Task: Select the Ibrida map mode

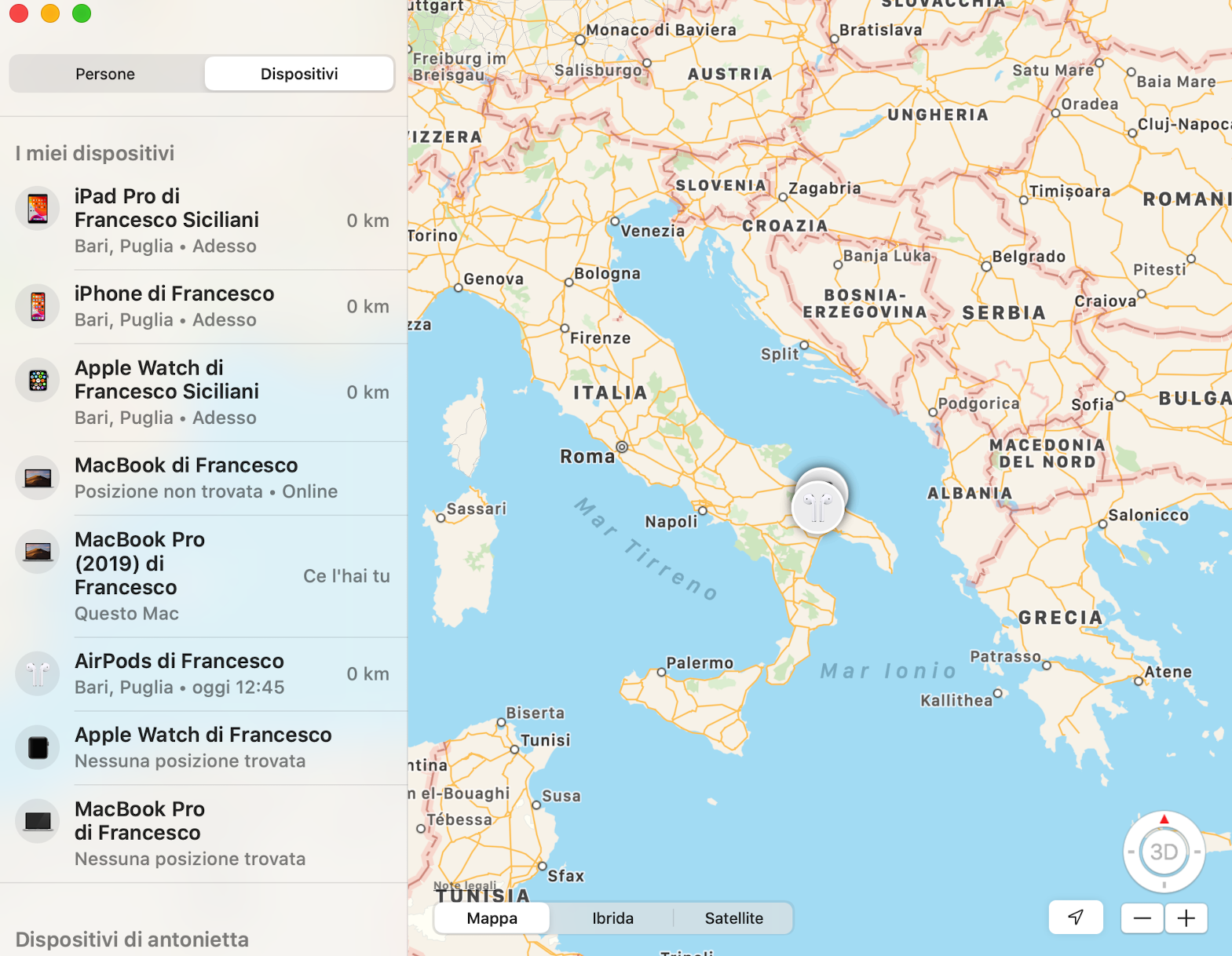Action: pyautogui.click(x=612, y=918)
